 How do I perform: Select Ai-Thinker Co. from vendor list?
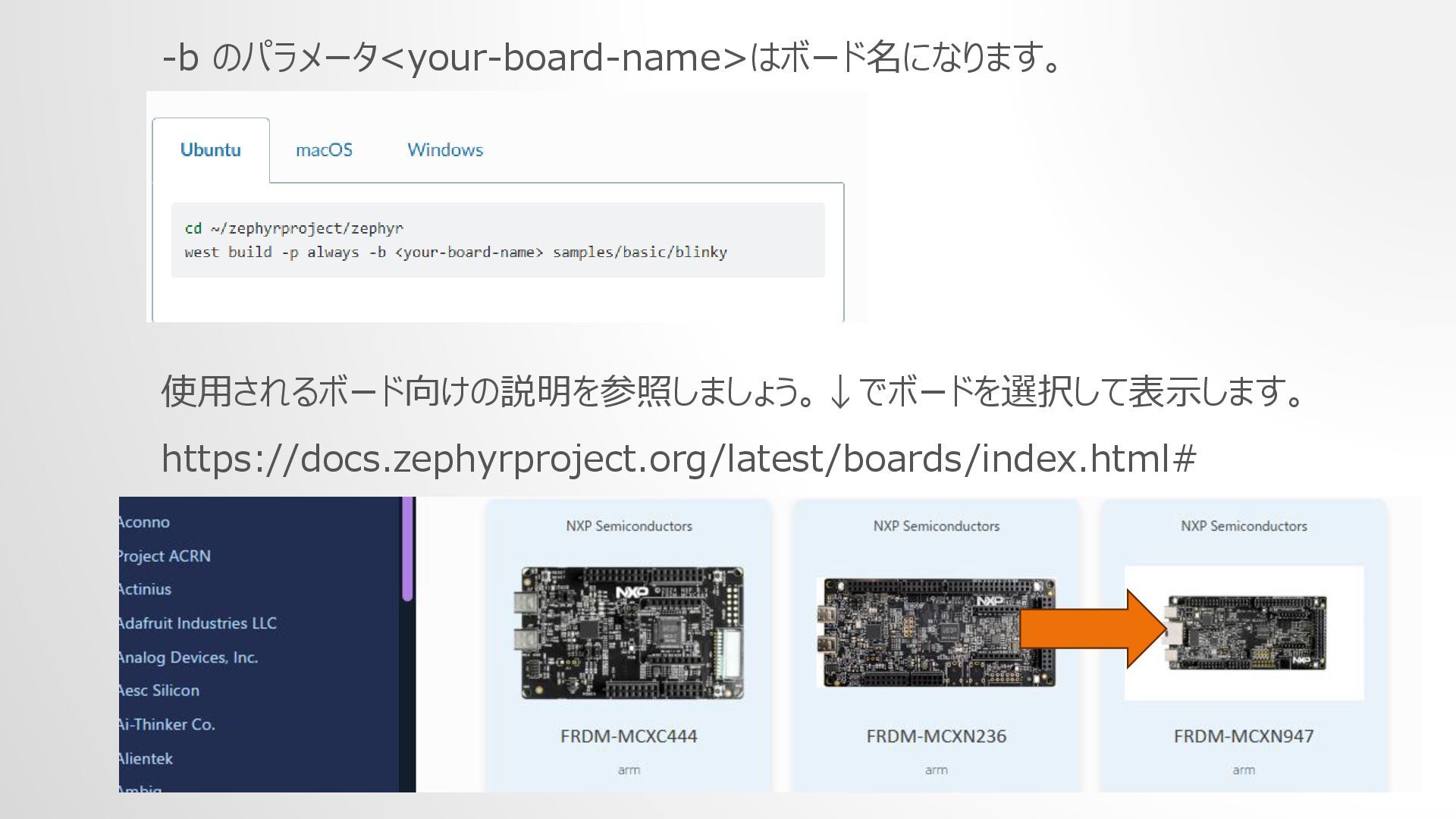tap(167, 725)
